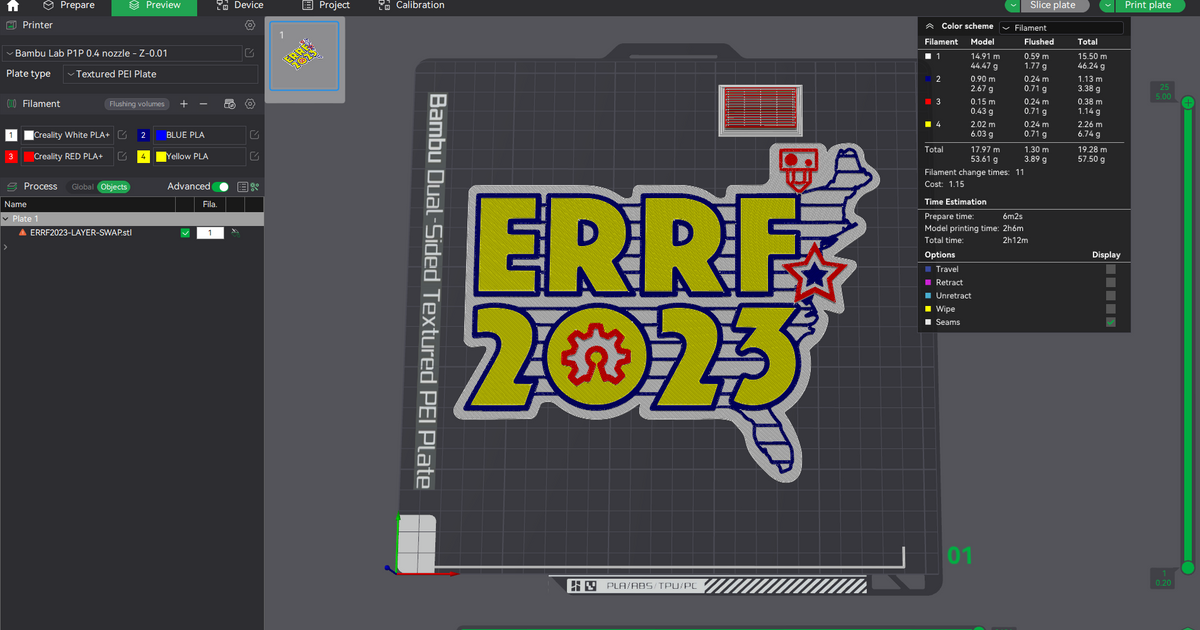Add a new filament with the plus icon

[x=184, y=103]
